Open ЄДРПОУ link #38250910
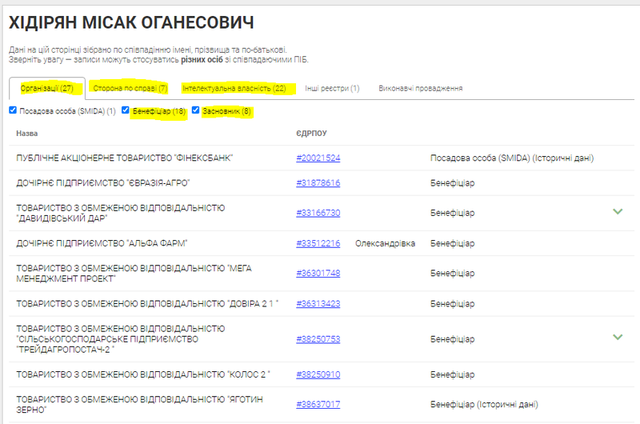Image resolution: width=640 pixels, height=424 pixels. (318, 375)
